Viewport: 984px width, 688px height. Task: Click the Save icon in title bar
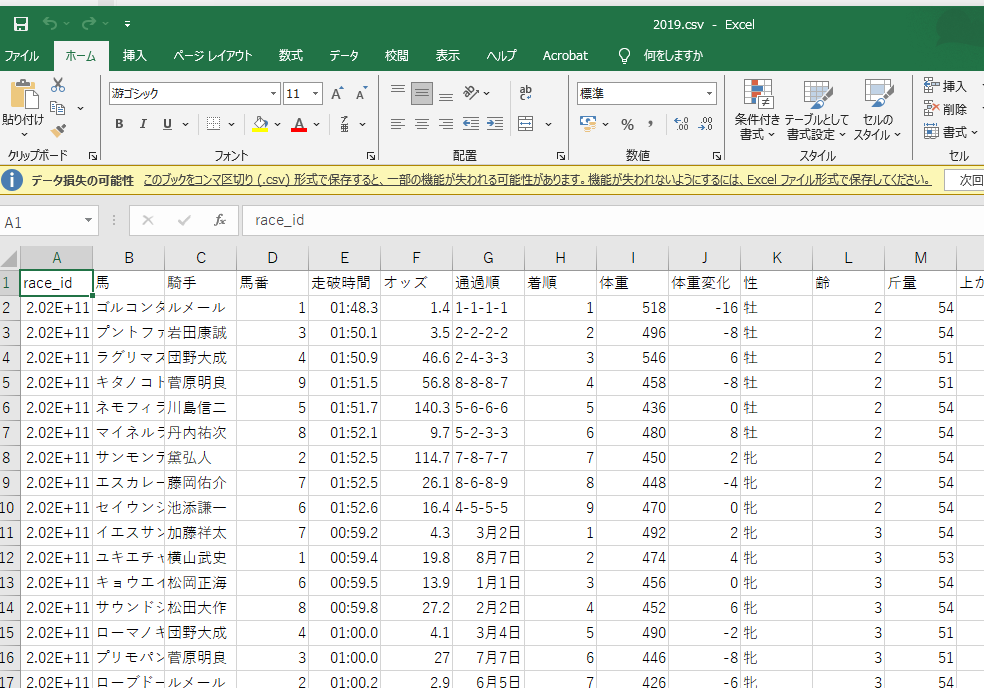click(x=21, y=24)
